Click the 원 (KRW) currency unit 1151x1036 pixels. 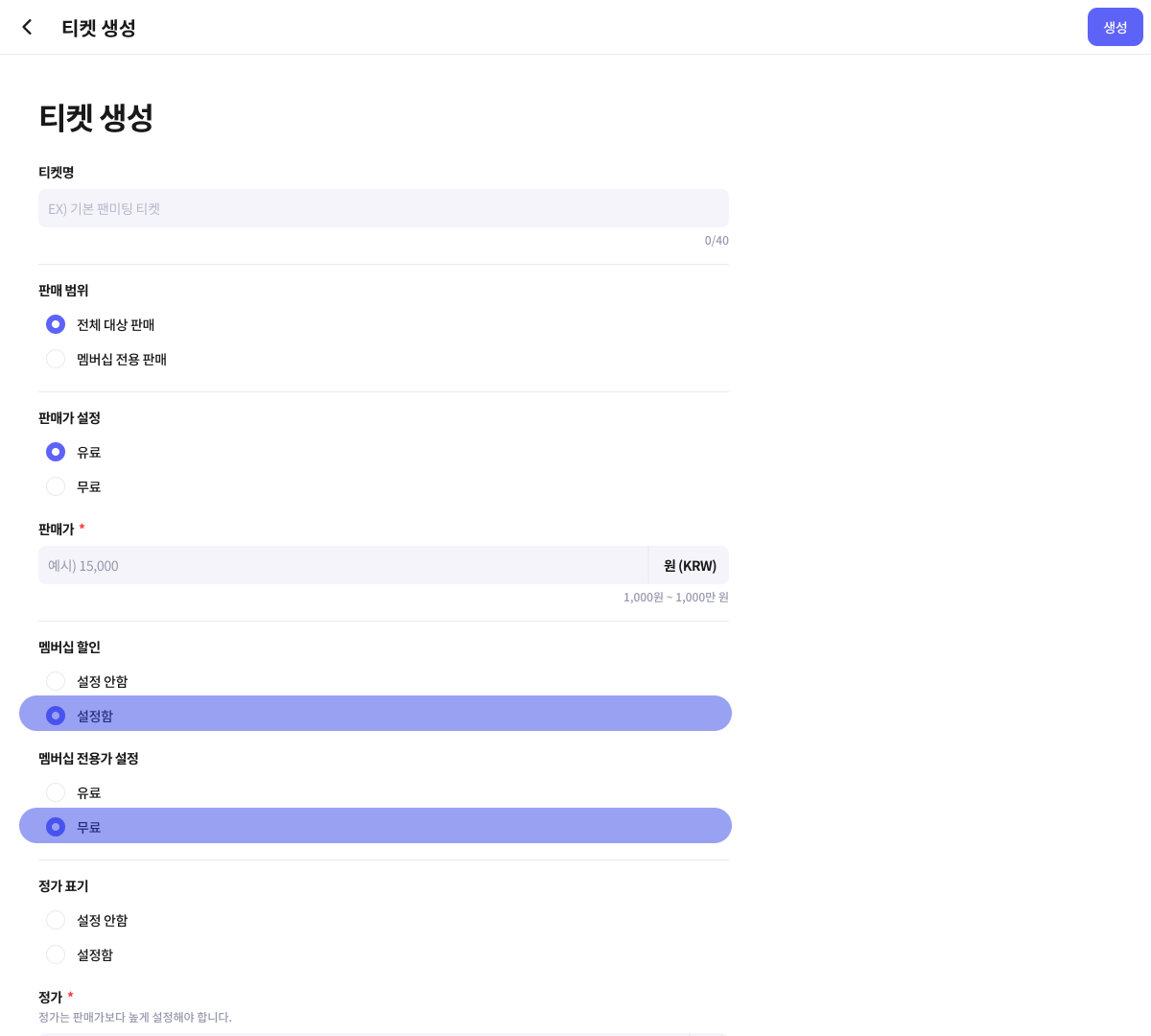690,566
